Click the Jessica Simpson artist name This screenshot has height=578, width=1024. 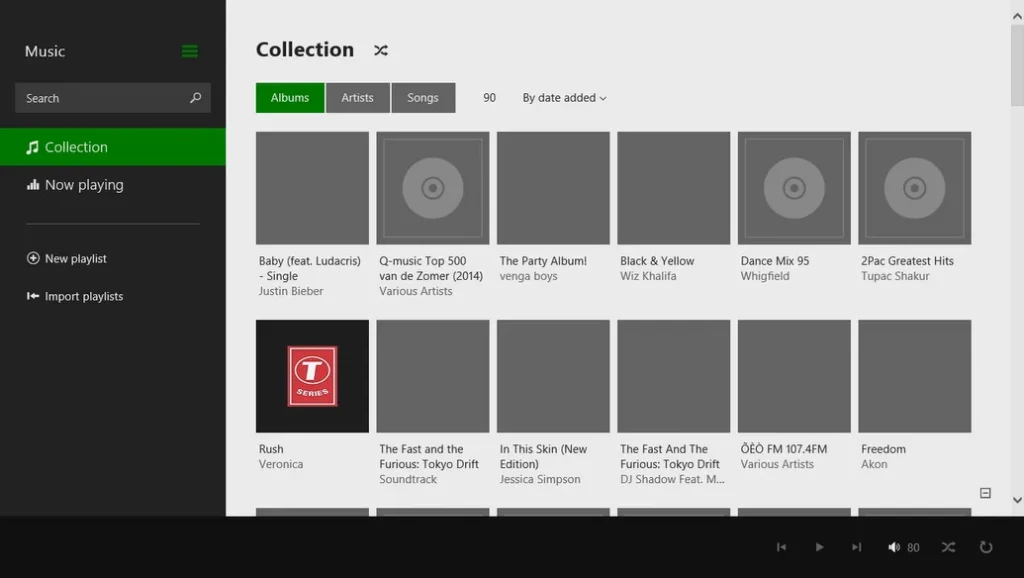pyautogui.click(x=540, y=479)
